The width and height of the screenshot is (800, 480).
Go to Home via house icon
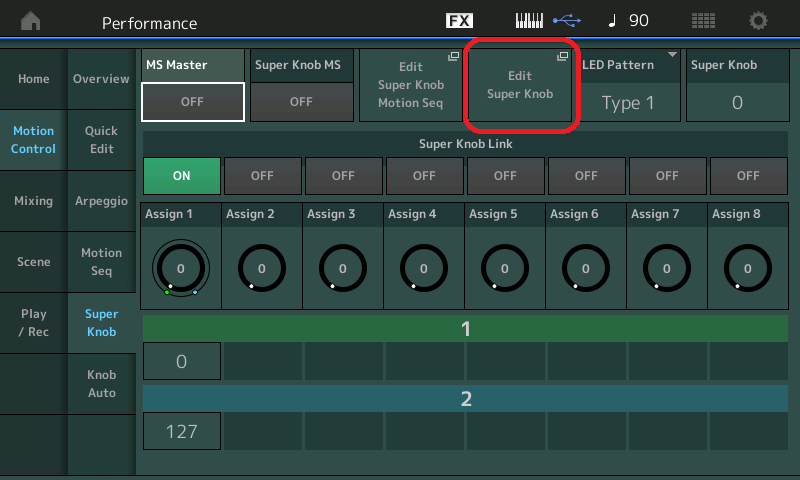[32, 21]
